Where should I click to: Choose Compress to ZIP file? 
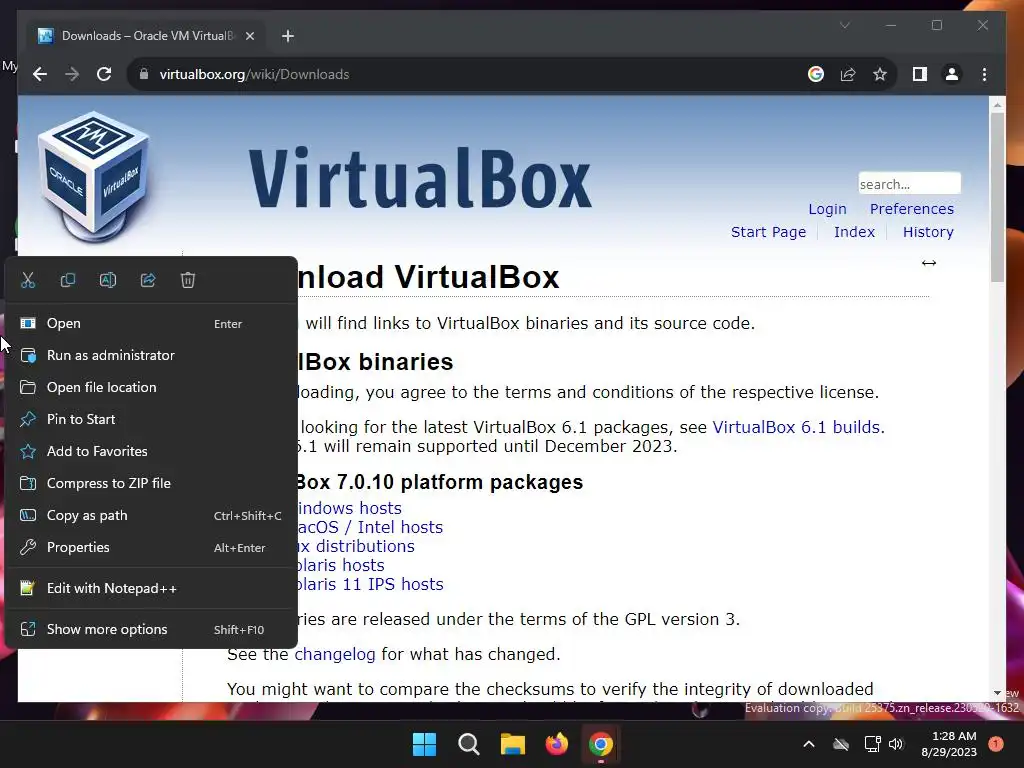tap(151, 483)
